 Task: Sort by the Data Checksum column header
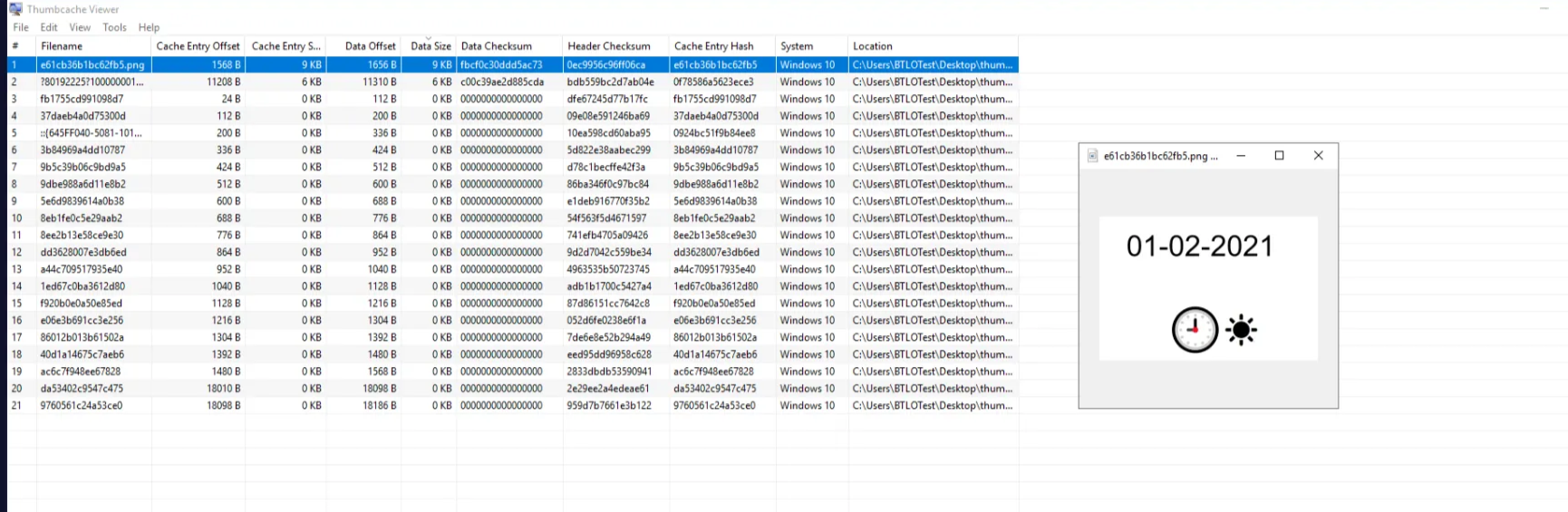coord(509,46)
